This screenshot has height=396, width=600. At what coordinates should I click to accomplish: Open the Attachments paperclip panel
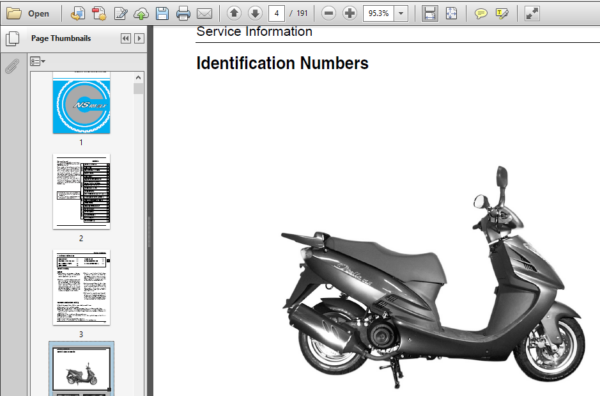pyautogui.click(x=12, y=66)
